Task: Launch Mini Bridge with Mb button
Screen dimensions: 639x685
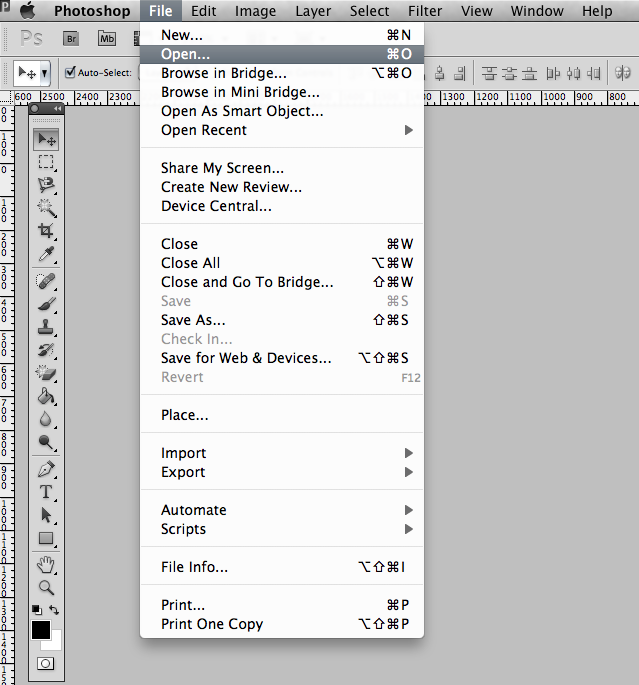Action: click(x=107, y=39)
